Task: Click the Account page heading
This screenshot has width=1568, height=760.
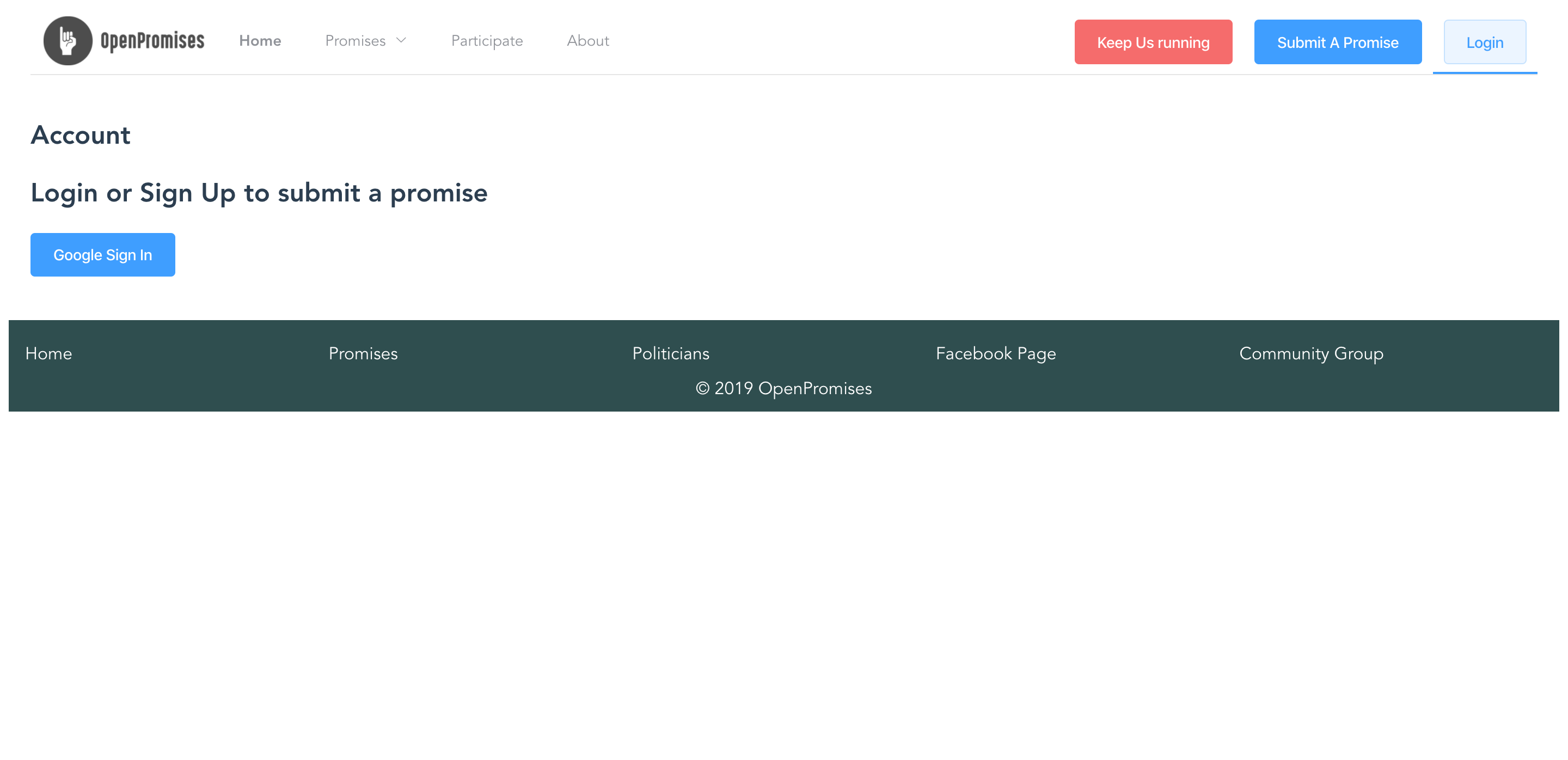Action: click(x=81, y=135)
